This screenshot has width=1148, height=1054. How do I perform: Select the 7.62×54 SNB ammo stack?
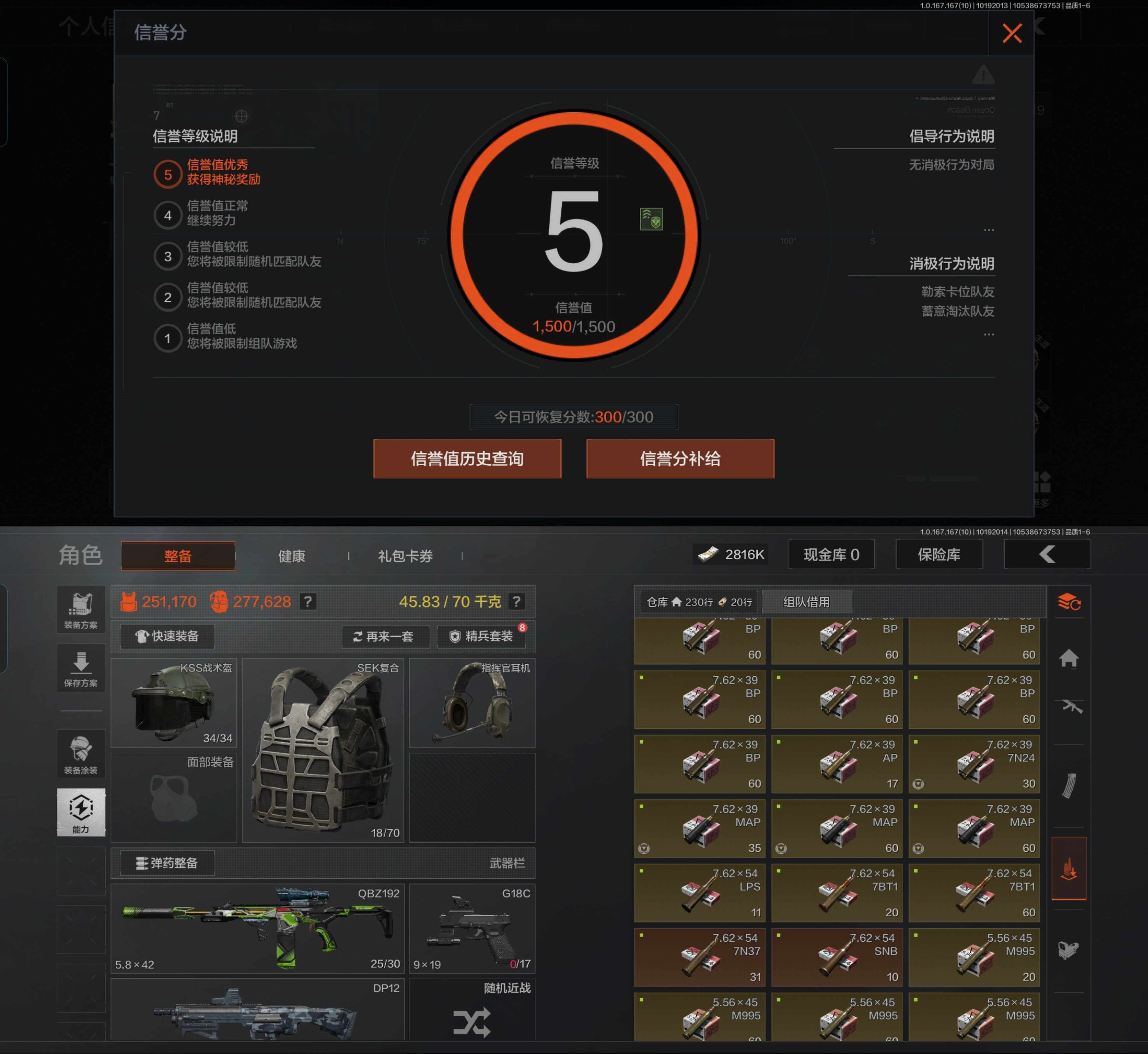coord(836,957)
